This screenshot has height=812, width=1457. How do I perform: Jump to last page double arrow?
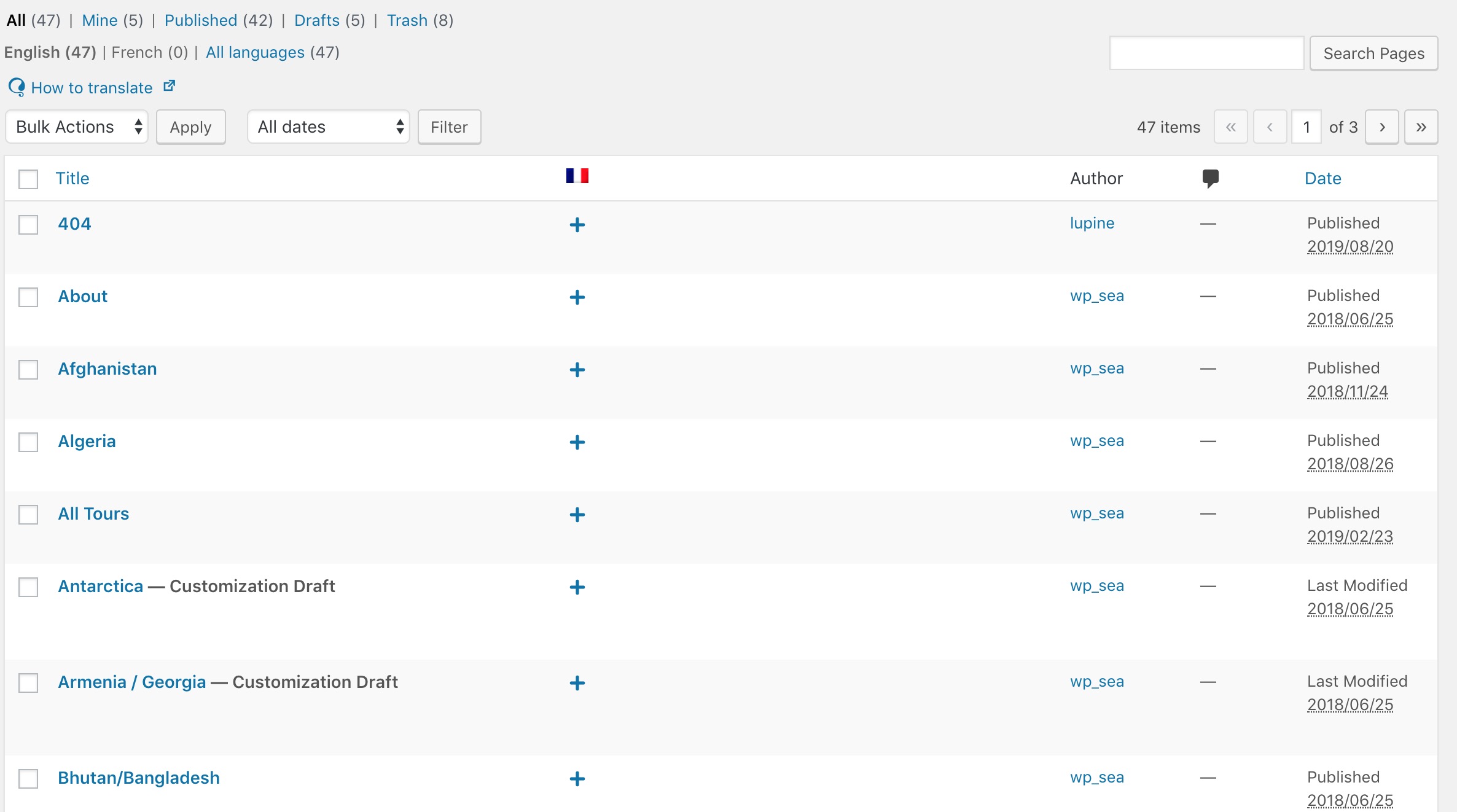[x=1421, y=127]
